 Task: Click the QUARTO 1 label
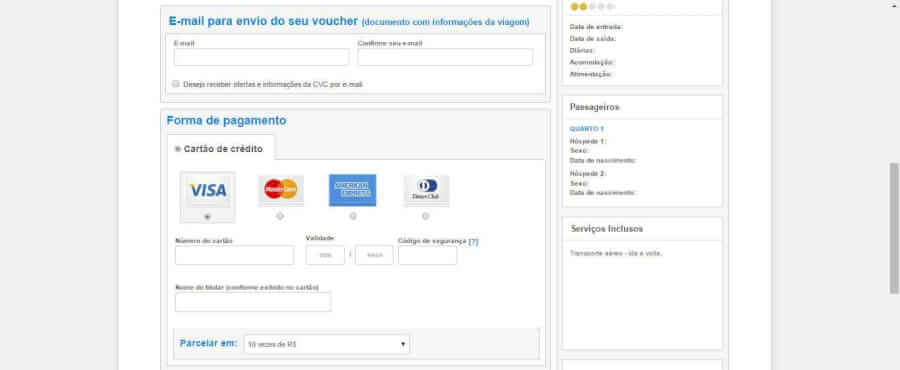tap(587, 129)
